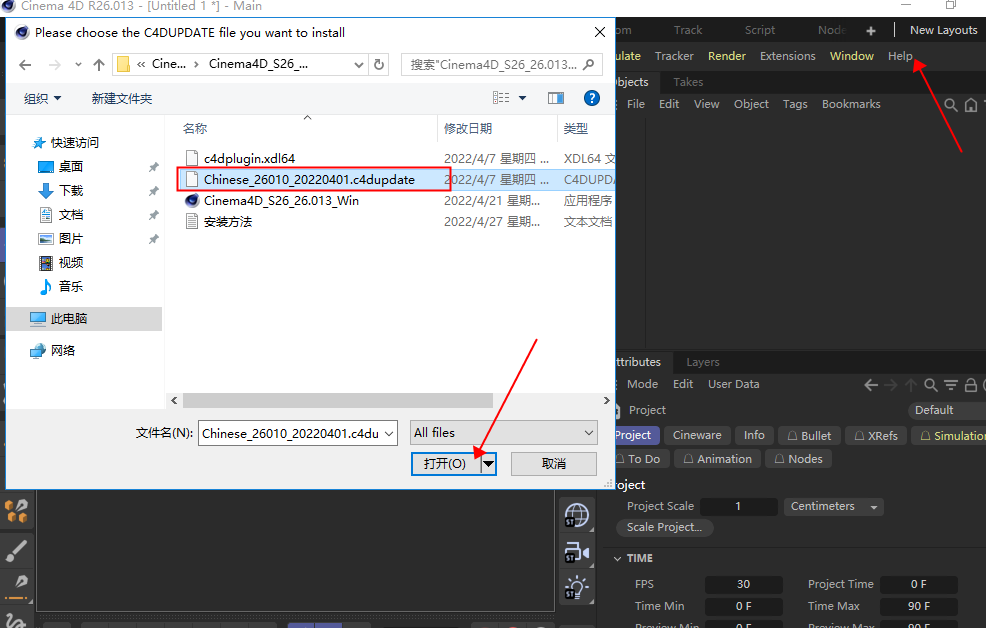
Task: Select 此电脑 in the sidebar
Action: [x=85, y=319]
